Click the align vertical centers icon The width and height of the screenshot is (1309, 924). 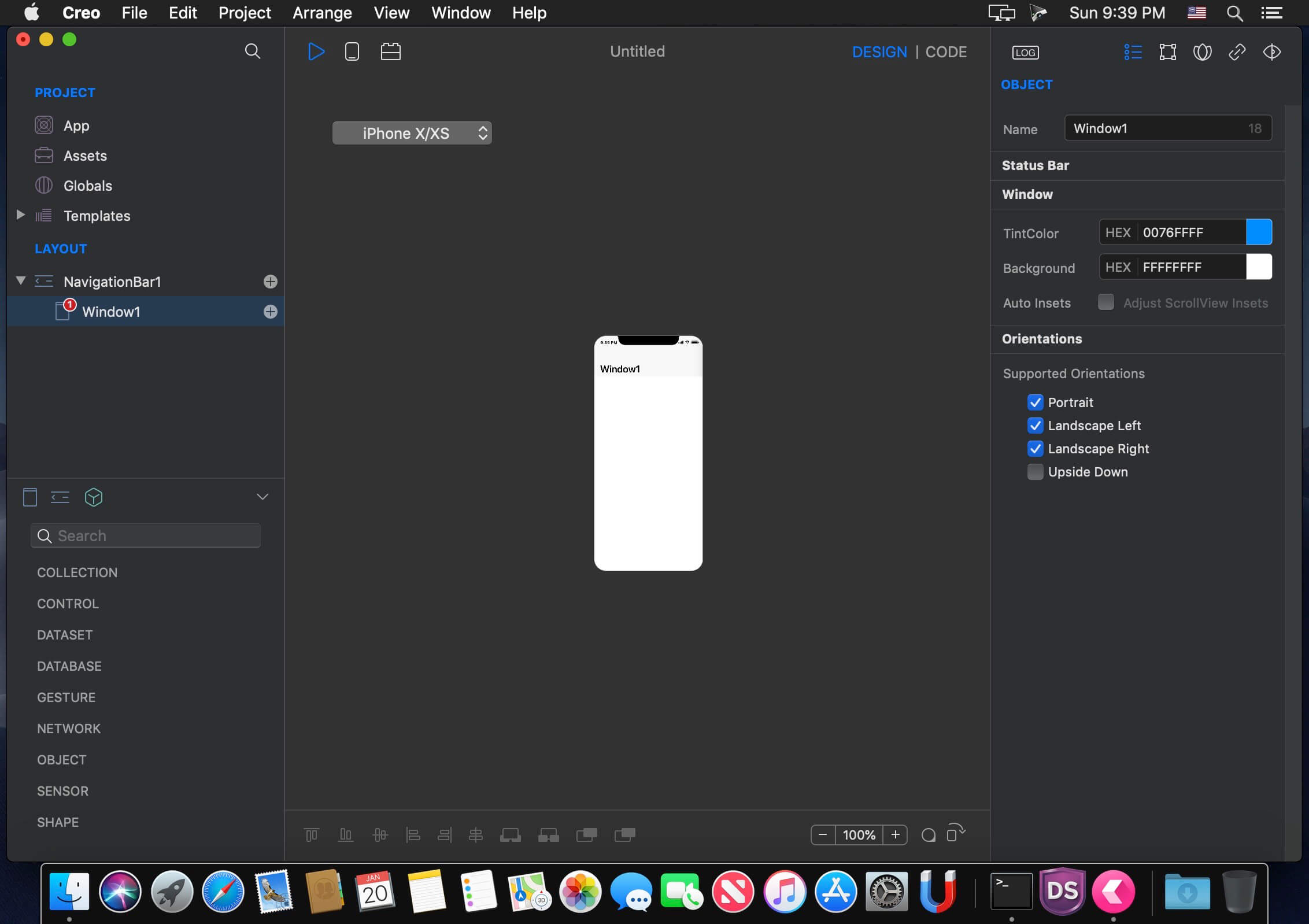click(380, 835)
